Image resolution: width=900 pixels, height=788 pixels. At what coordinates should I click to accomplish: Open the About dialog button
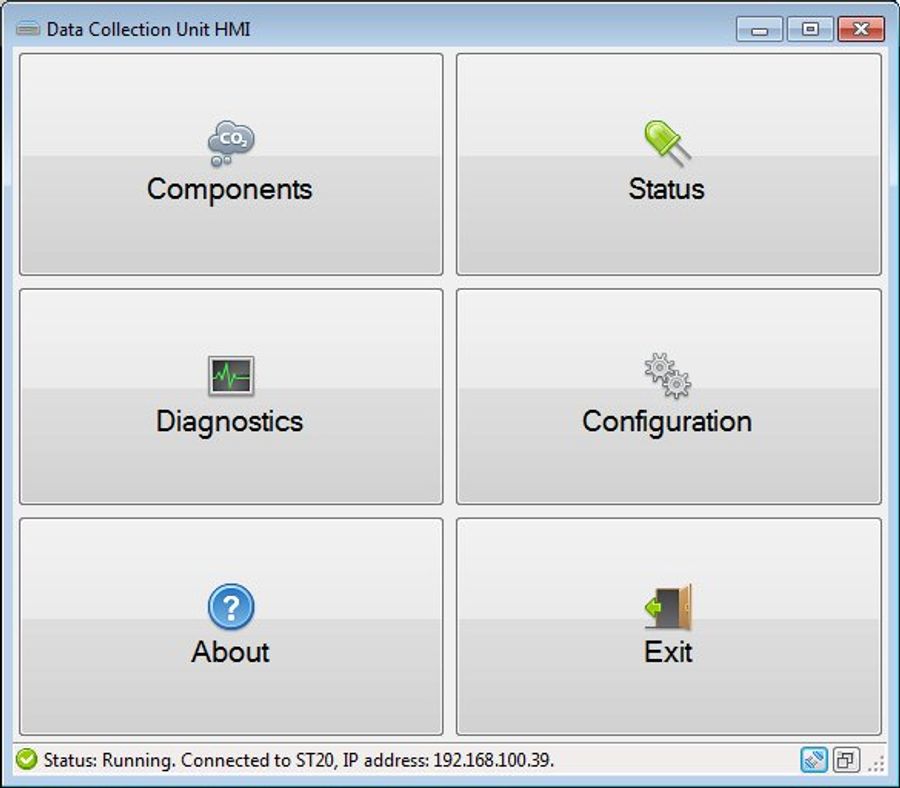[231, 626]
